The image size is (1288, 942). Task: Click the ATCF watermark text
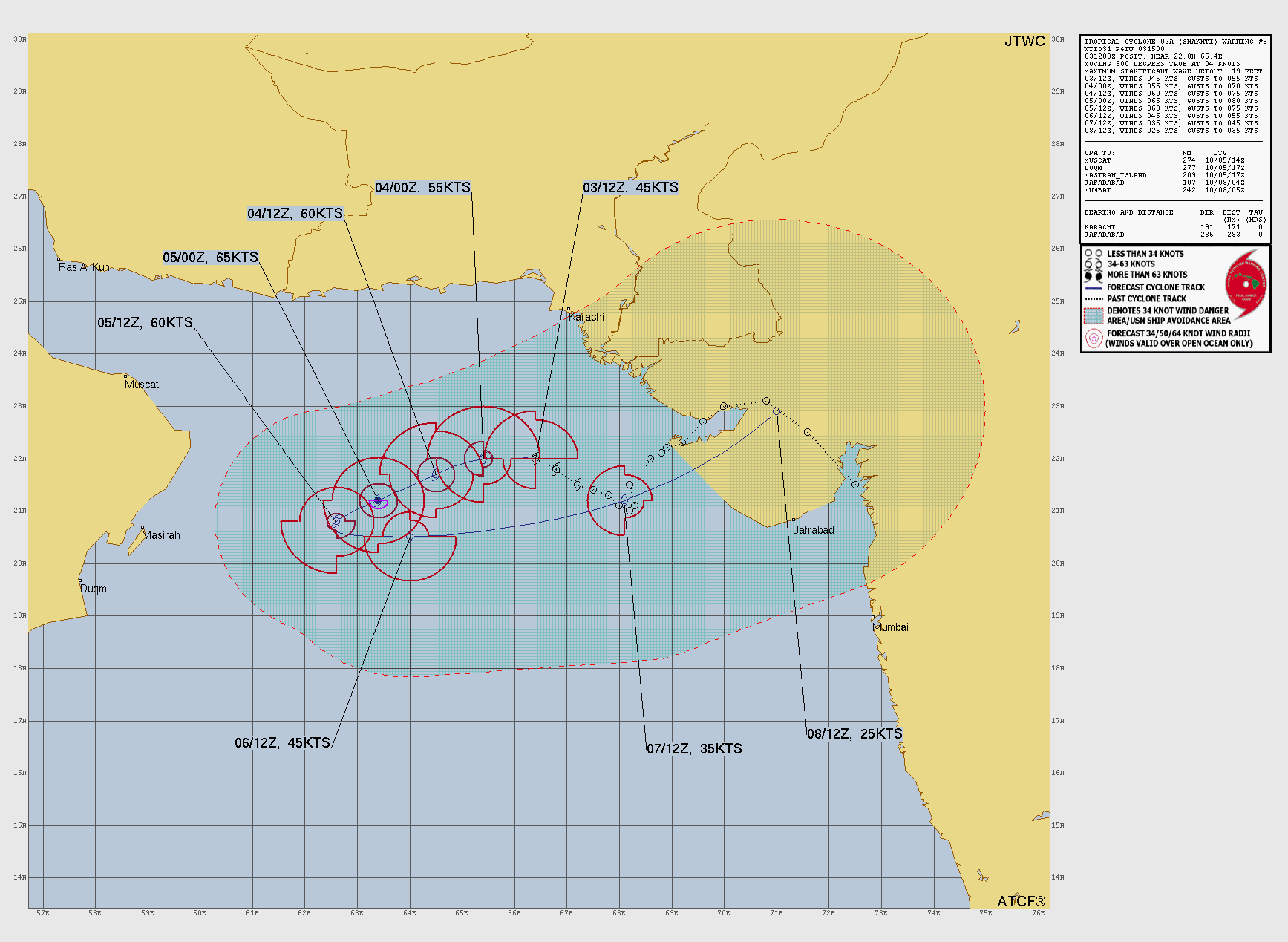1021,901
